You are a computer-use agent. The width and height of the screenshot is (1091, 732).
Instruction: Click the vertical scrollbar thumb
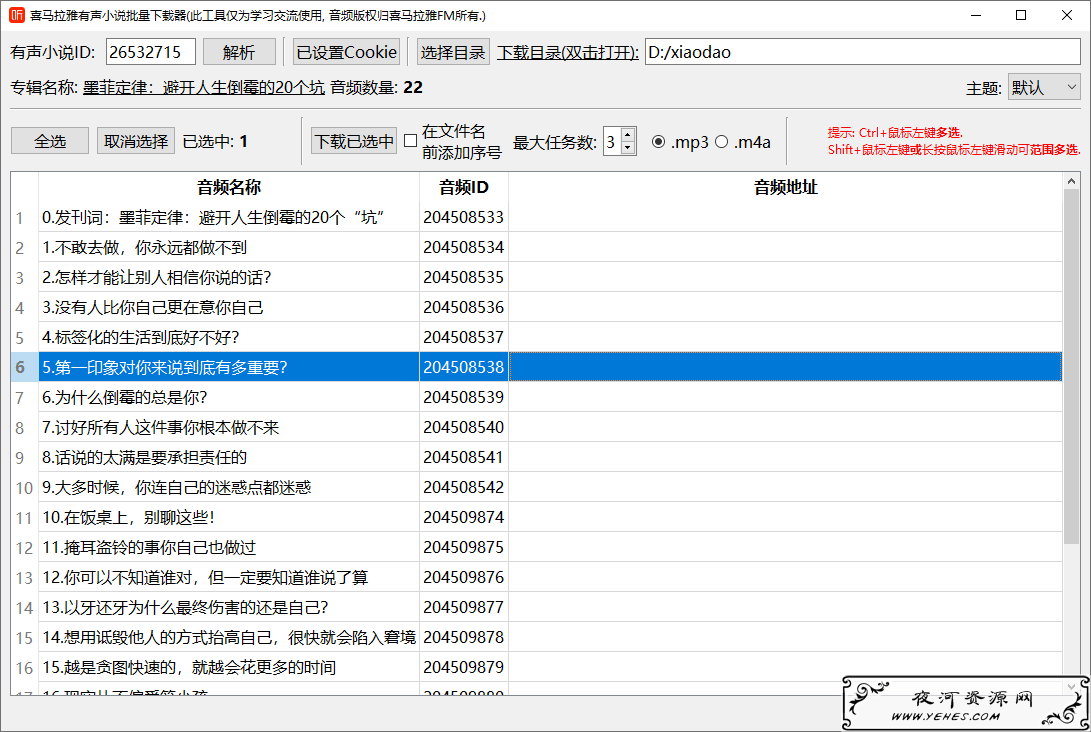1071,366
